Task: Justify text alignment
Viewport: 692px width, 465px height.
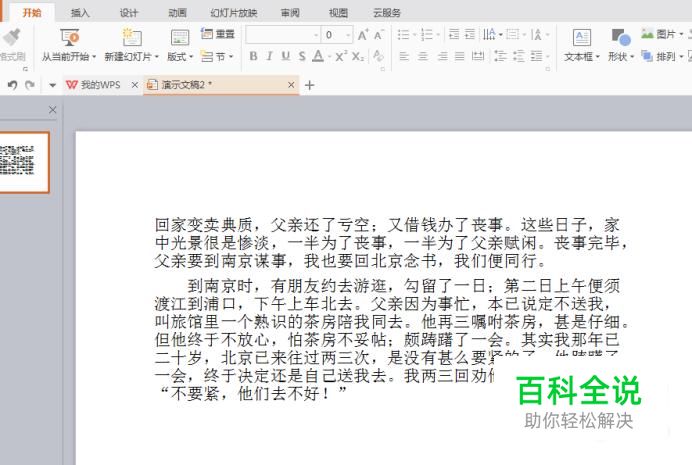Action: tap(459, 56)
